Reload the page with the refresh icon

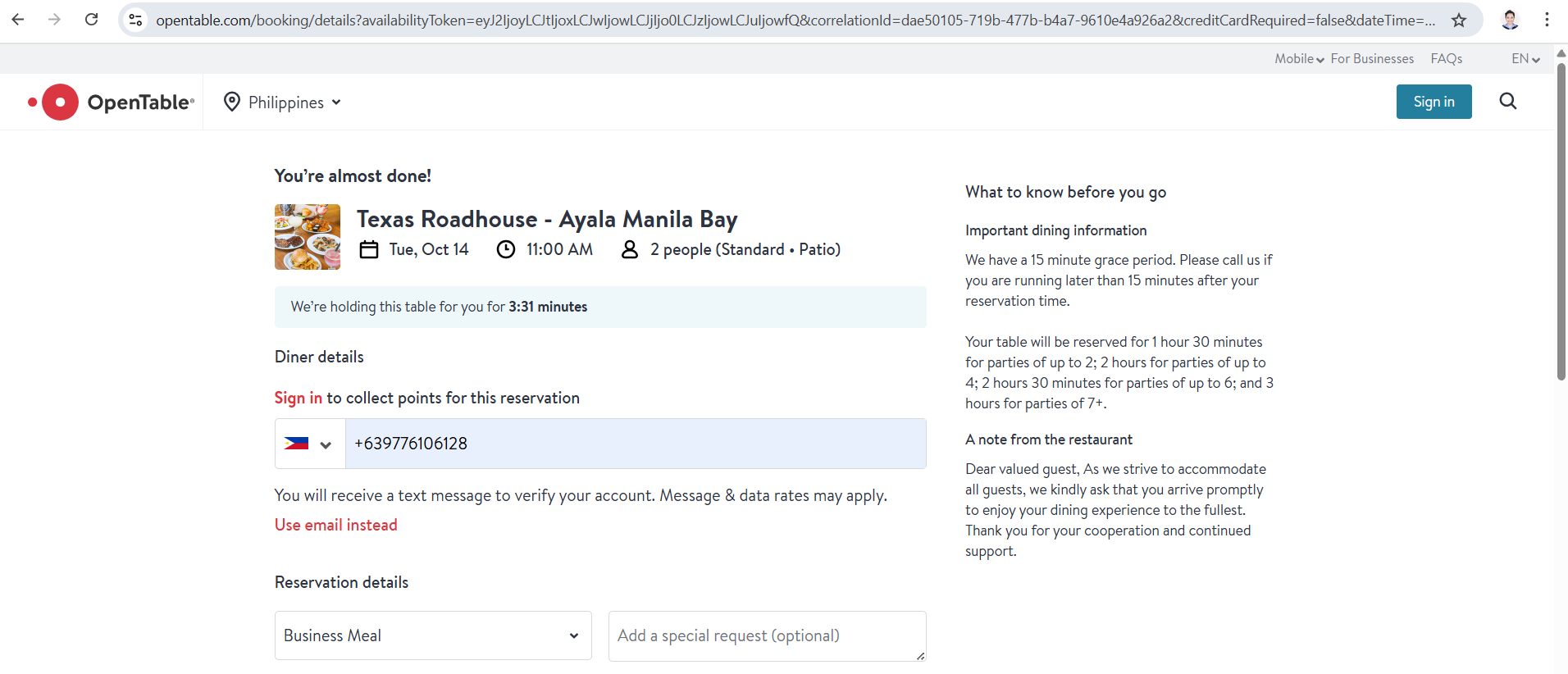91,20
